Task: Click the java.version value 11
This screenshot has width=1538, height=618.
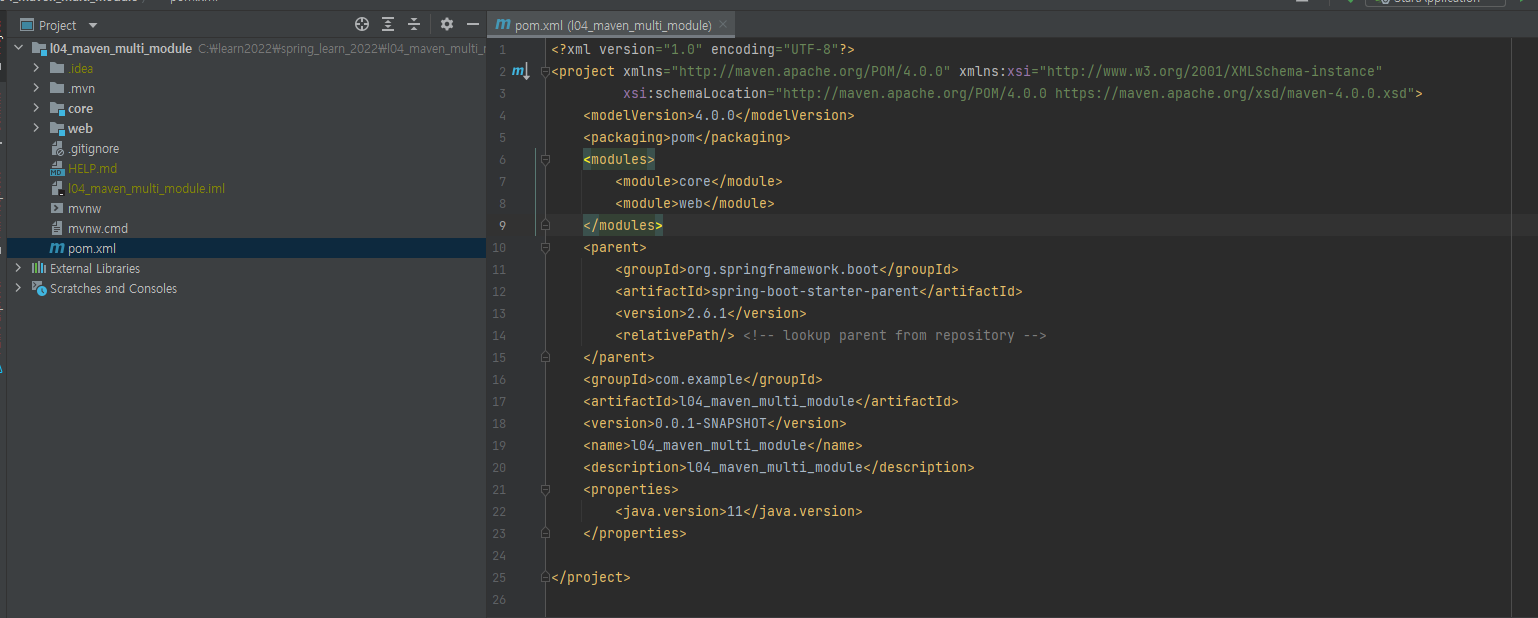Action: 735,511
